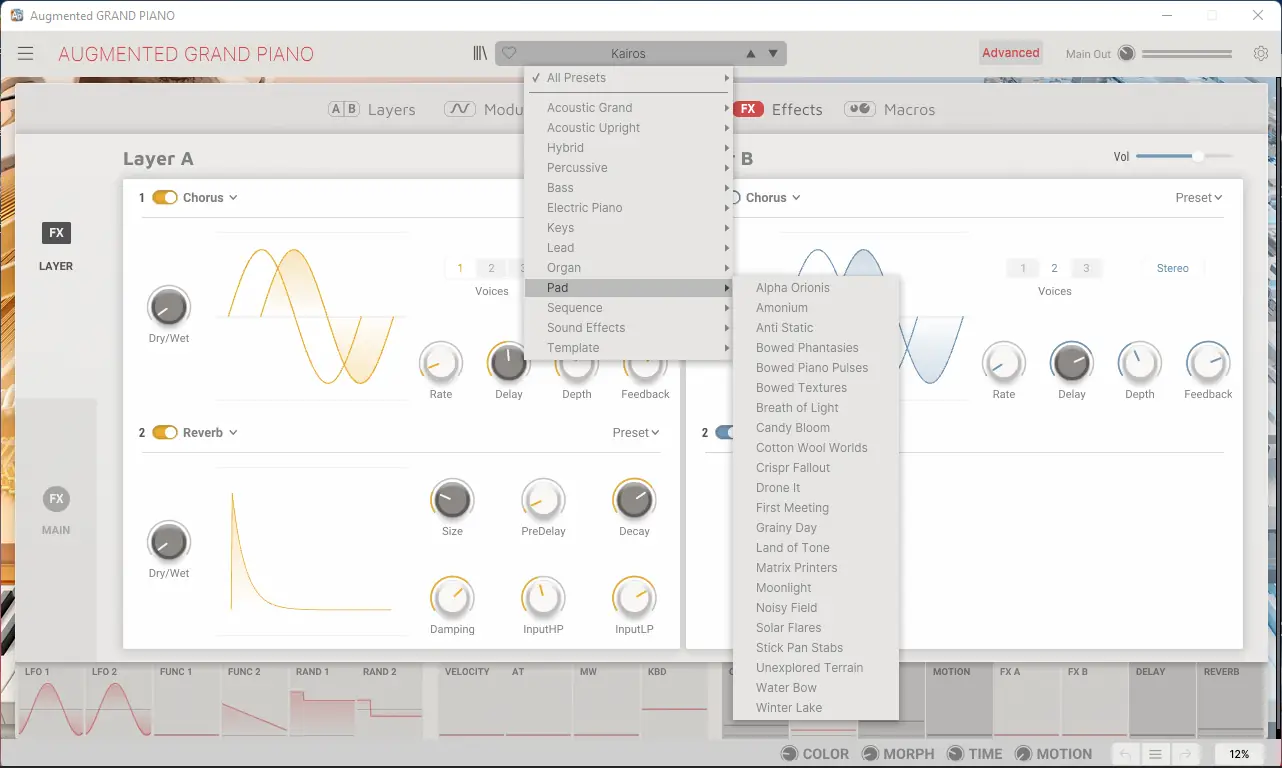This screenshot has width=1282, height=768.
Task: Switch to the Macros tab
Action: click(x=890, y=110)
